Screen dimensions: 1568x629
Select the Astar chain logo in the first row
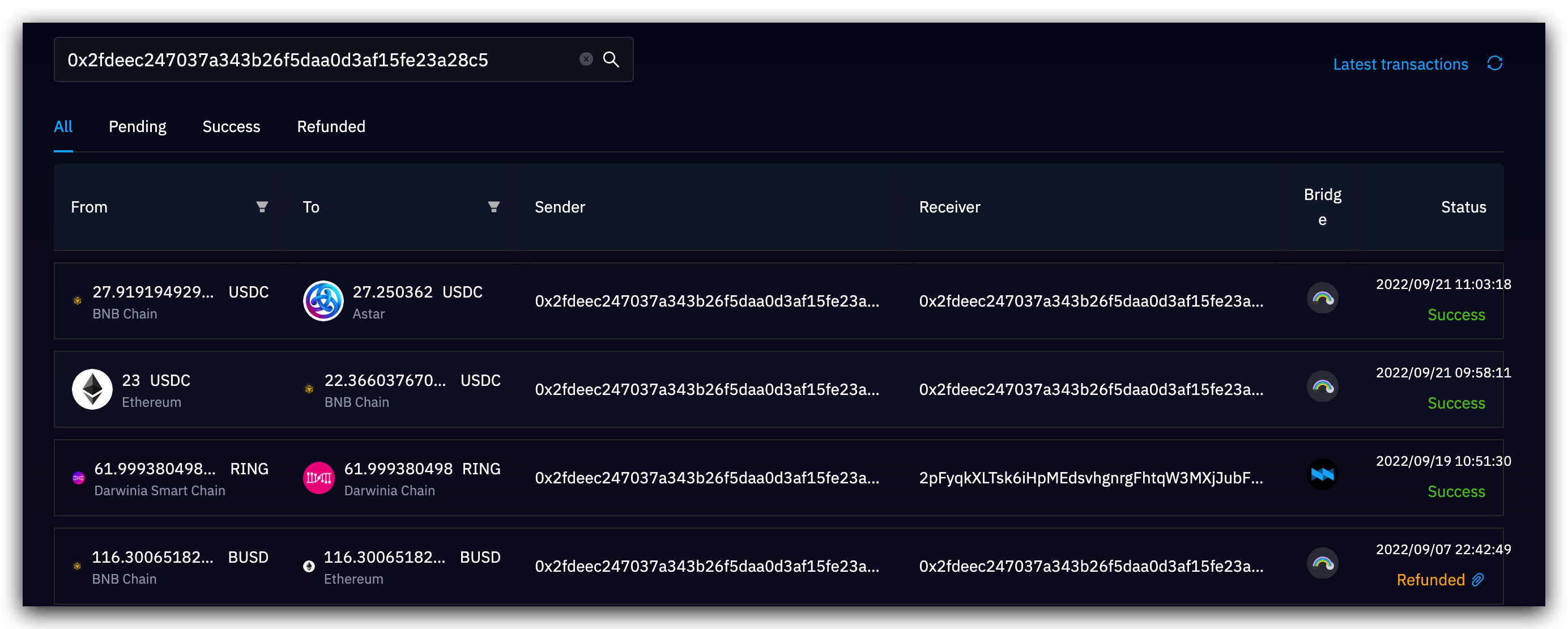(x=323, y=300)
